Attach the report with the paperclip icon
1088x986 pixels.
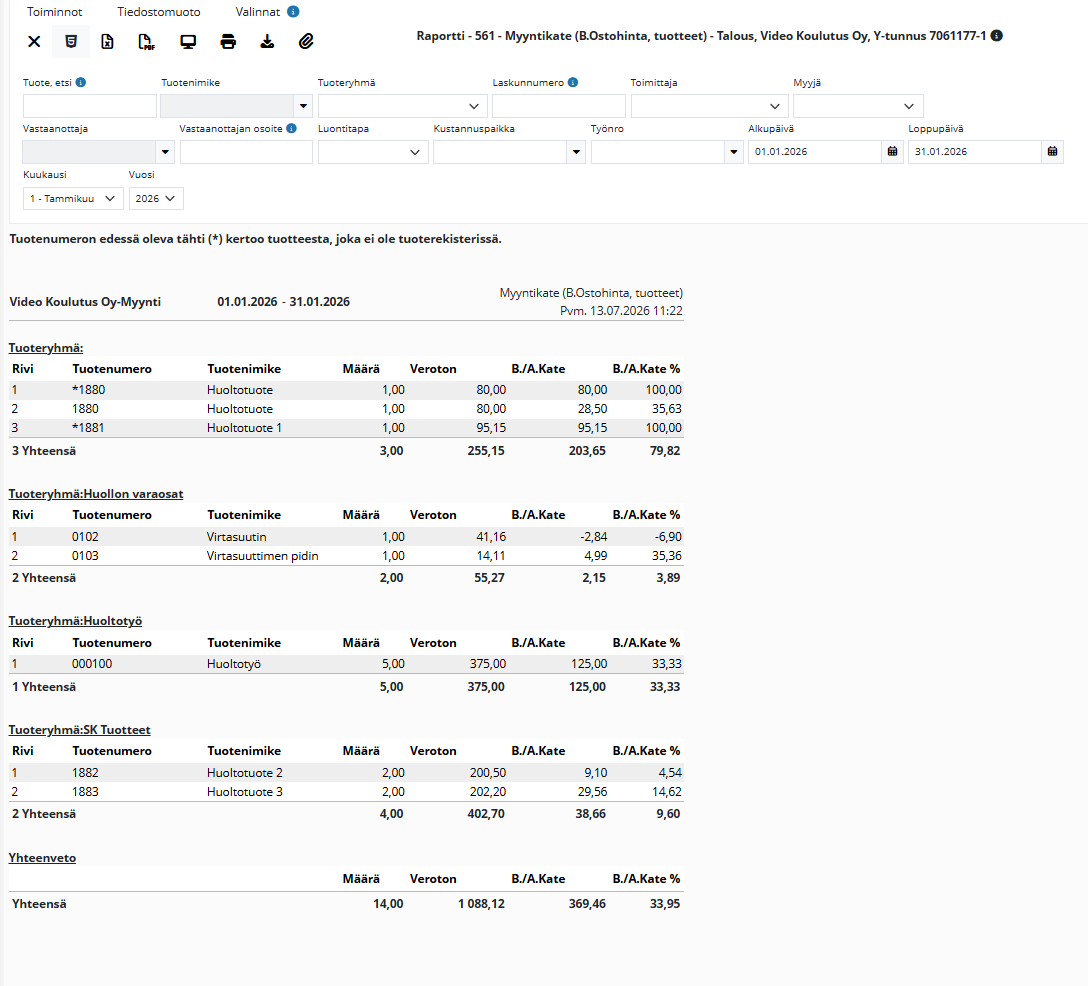tap(306, 42)
